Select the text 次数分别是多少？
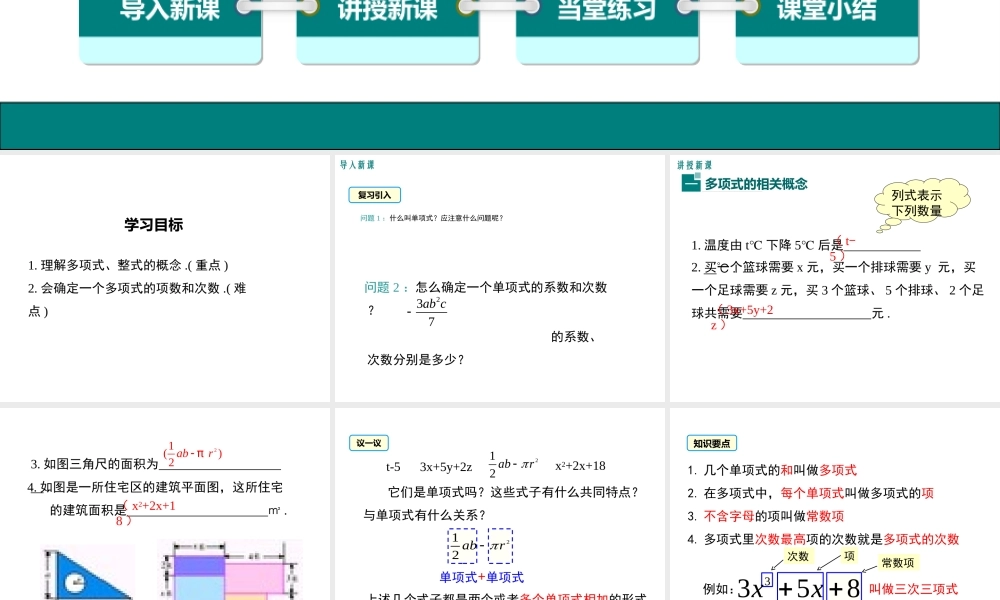This screenshot has height=600, width=1000. (x=416, y=360)
